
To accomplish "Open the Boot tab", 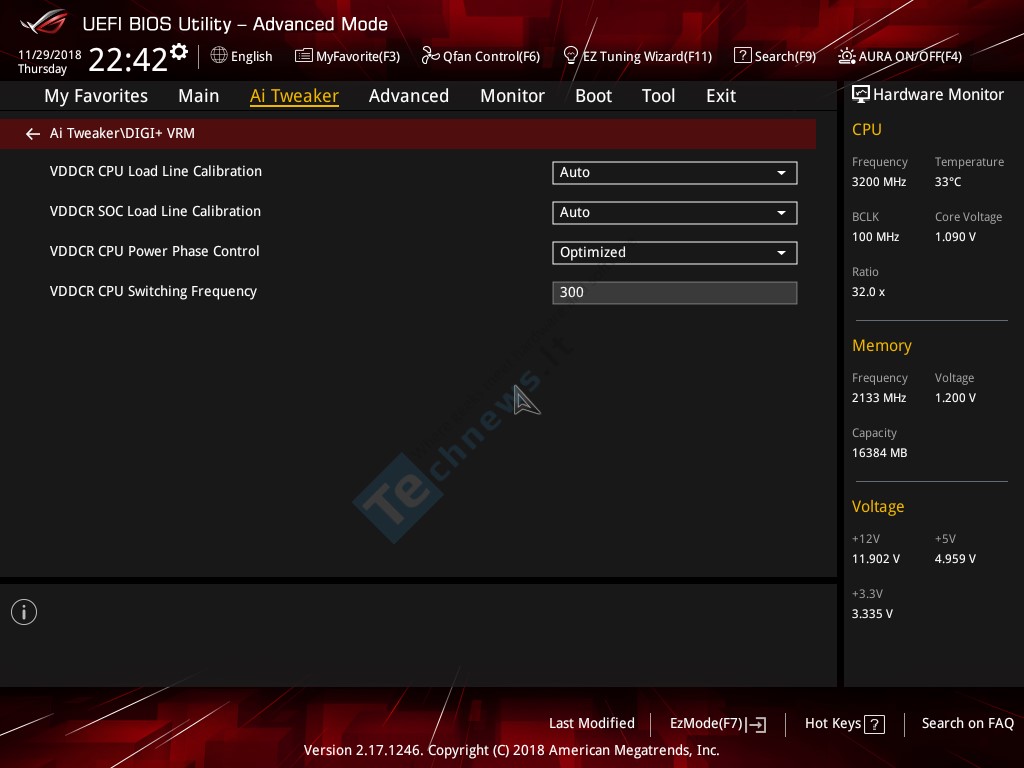I will (594, 96).
